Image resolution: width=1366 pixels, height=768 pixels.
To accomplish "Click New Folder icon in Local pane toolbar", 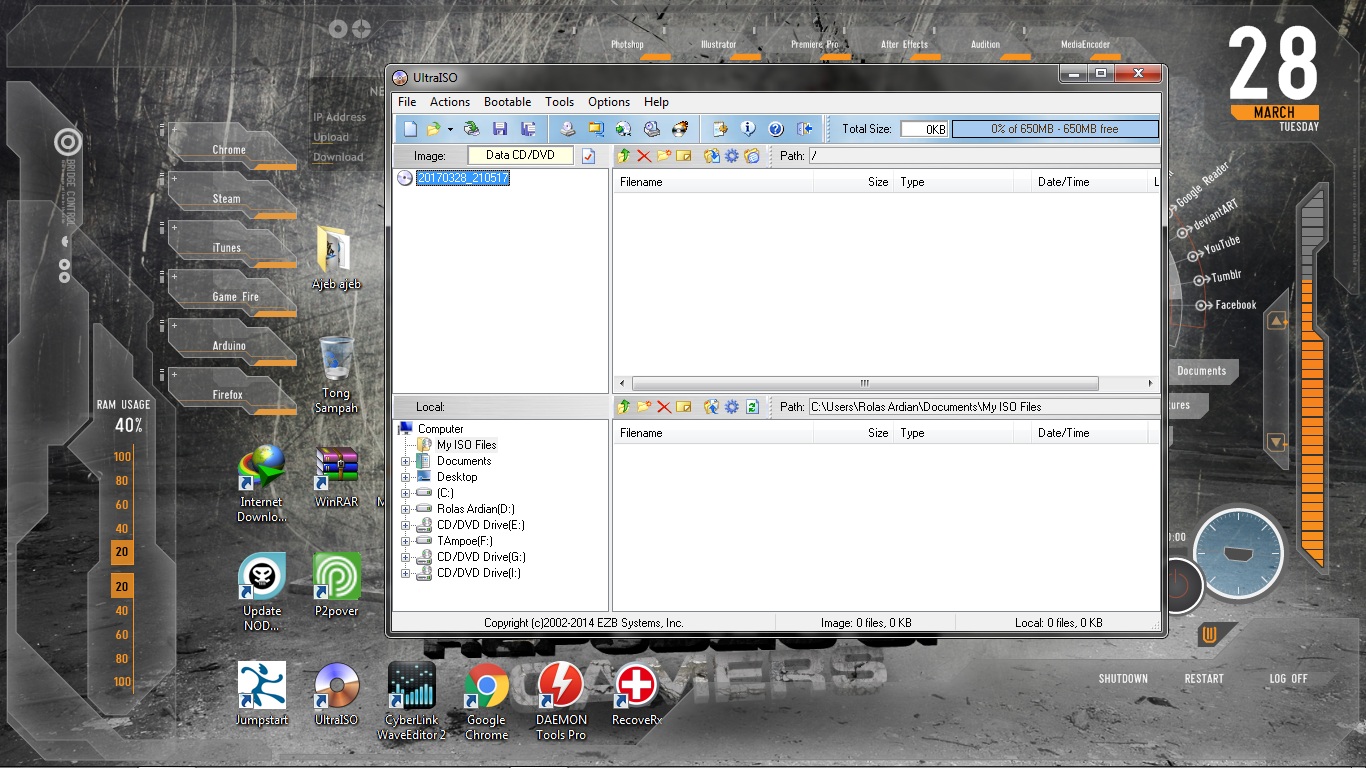I will [644, 407].
